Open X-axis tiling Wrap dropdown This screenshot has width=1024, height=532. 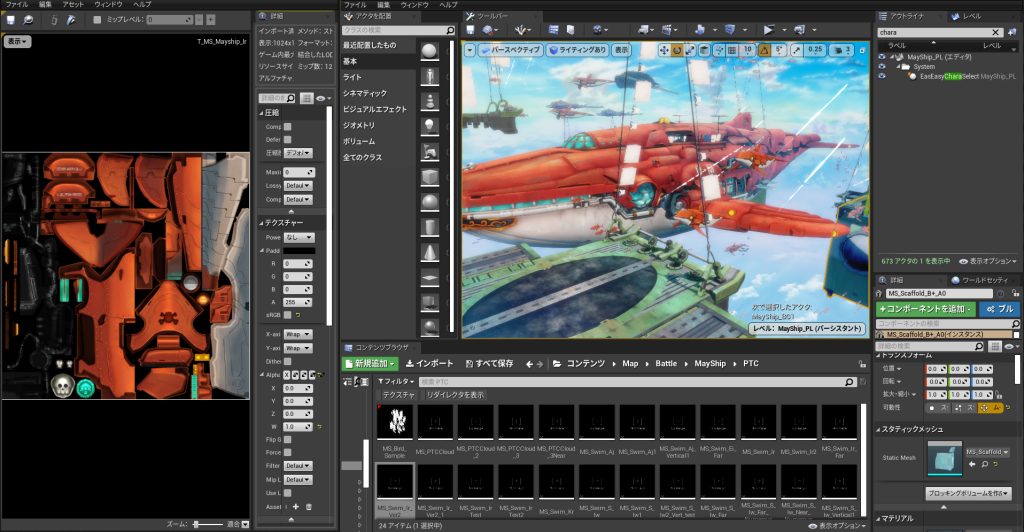[297, 334]
